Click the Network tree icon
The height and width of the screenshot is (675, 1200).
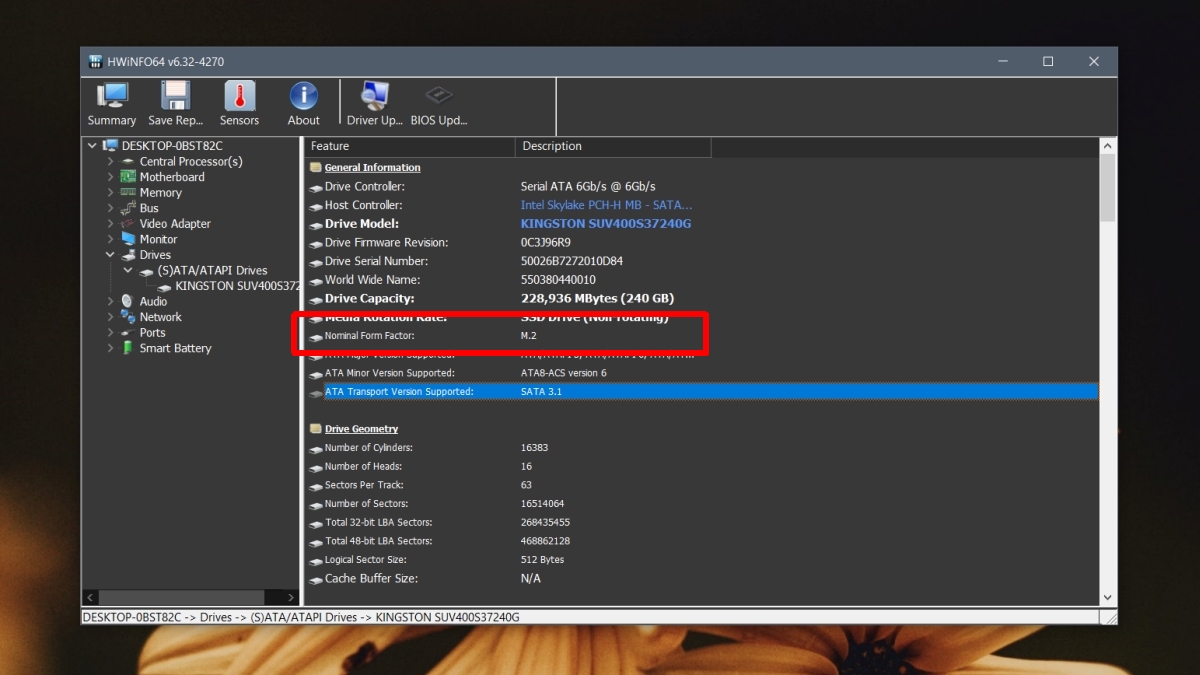coord(129,317)
